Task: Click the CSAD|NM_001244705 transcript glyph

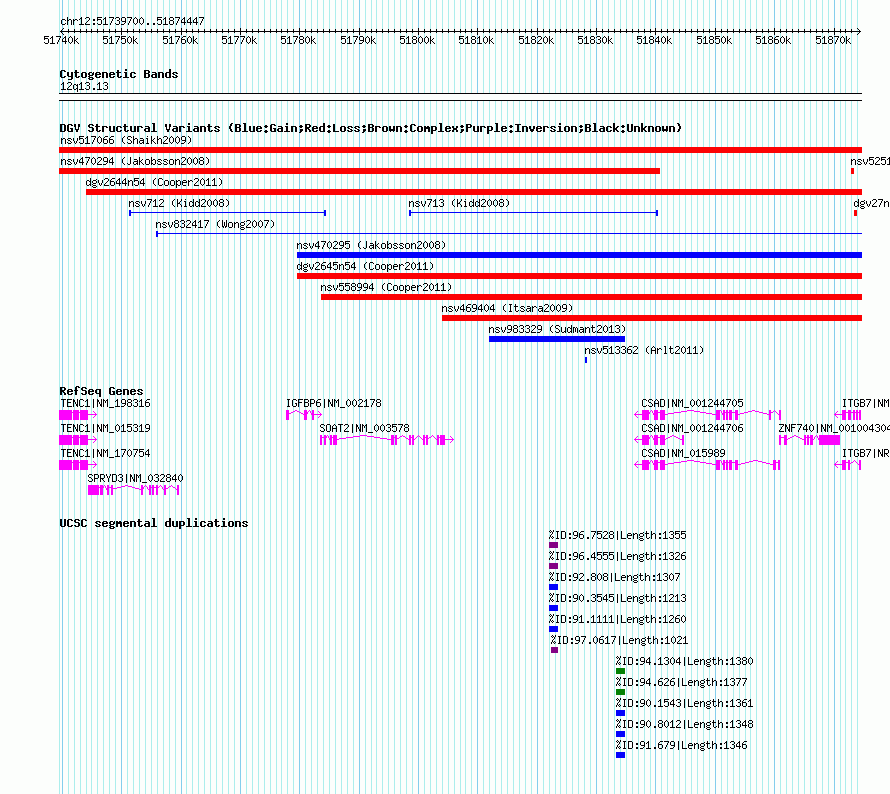Action: (x=707, y=415)
